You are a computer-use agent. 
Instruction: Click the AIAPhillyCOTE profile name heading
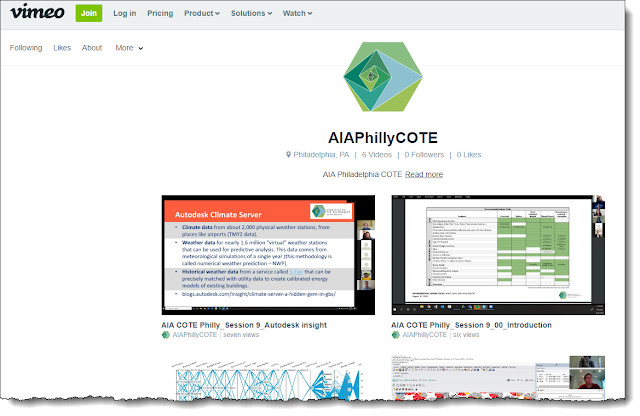pyautogui.click(x=383, y=138)
